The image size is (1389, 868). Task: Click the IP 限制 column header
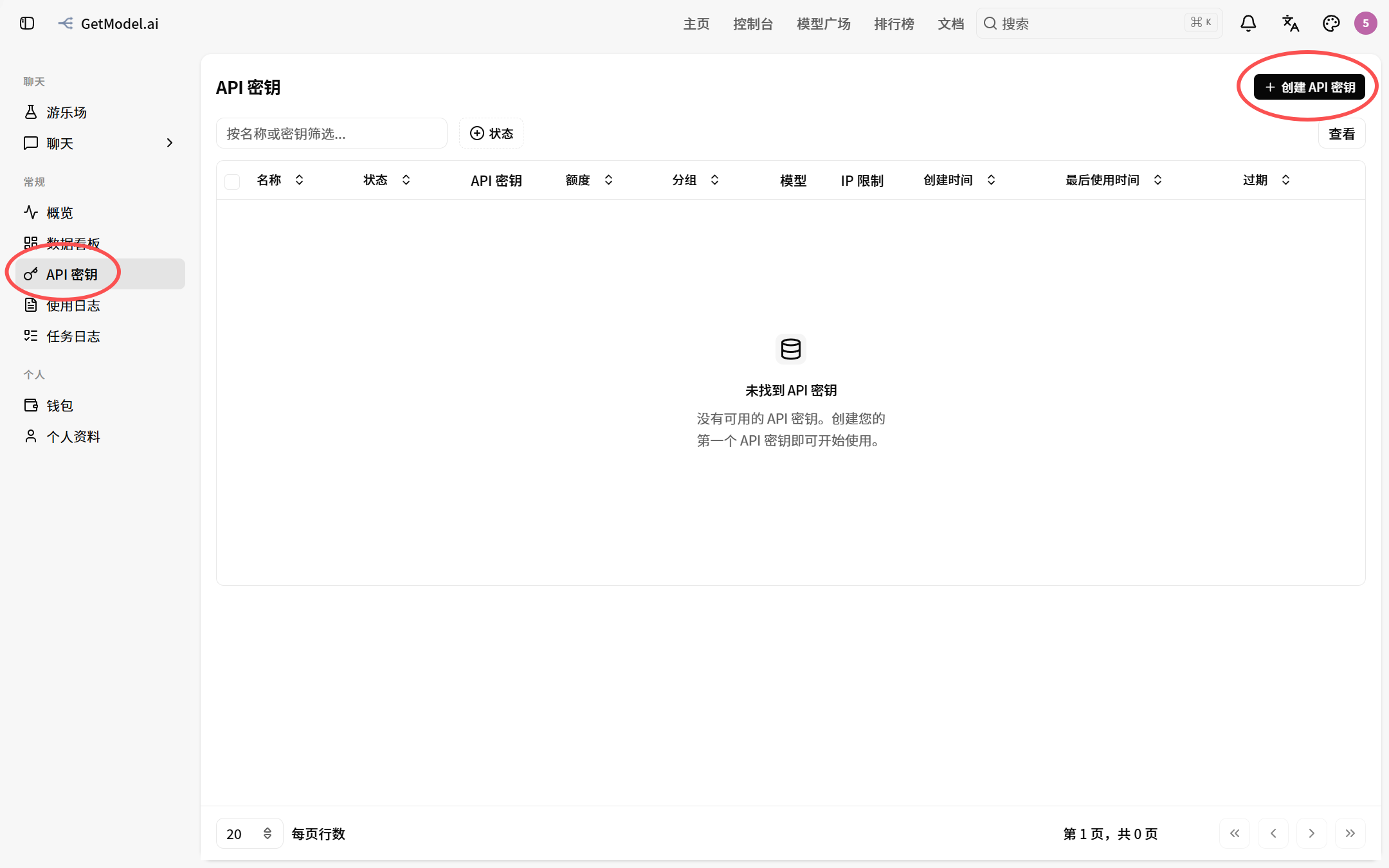[862, 181]
